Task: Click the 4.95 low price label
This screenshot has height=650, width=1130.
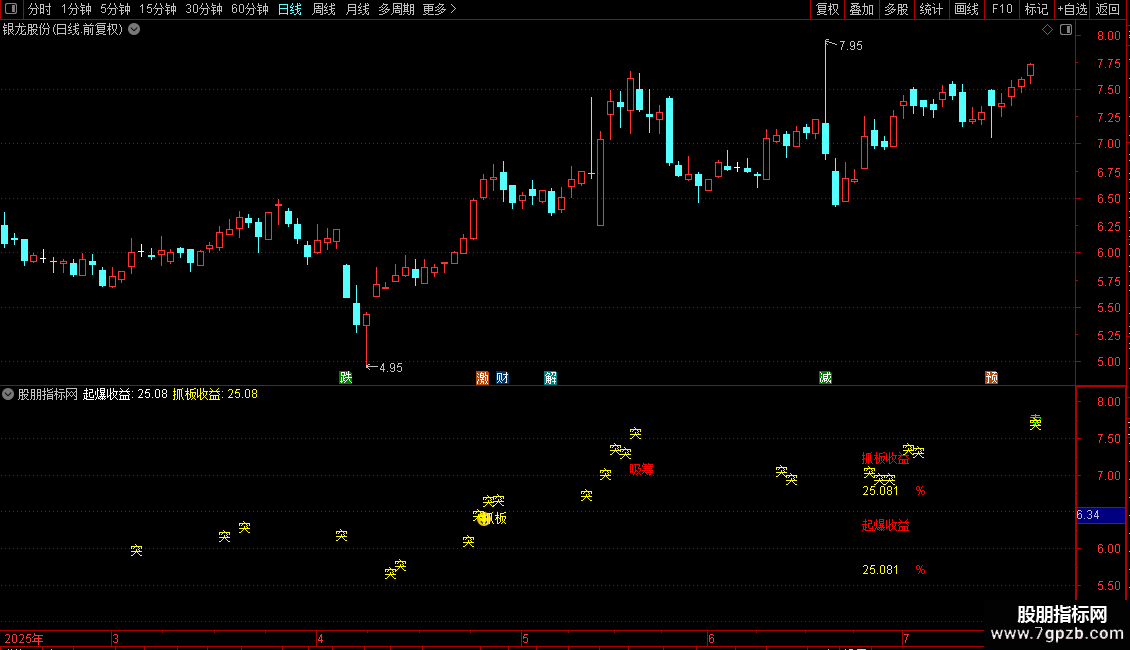Action: 391,368
